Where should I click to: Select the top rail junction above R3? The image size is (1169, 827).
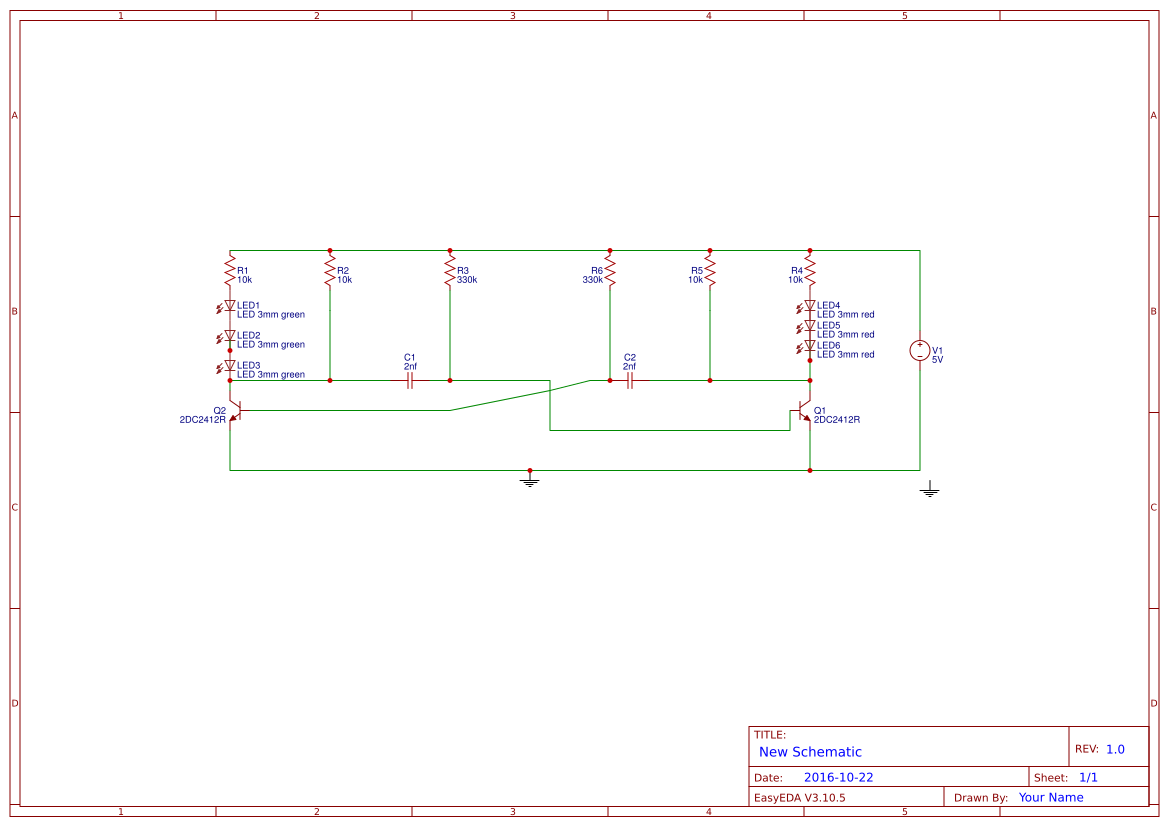click(x=450, y=251)
